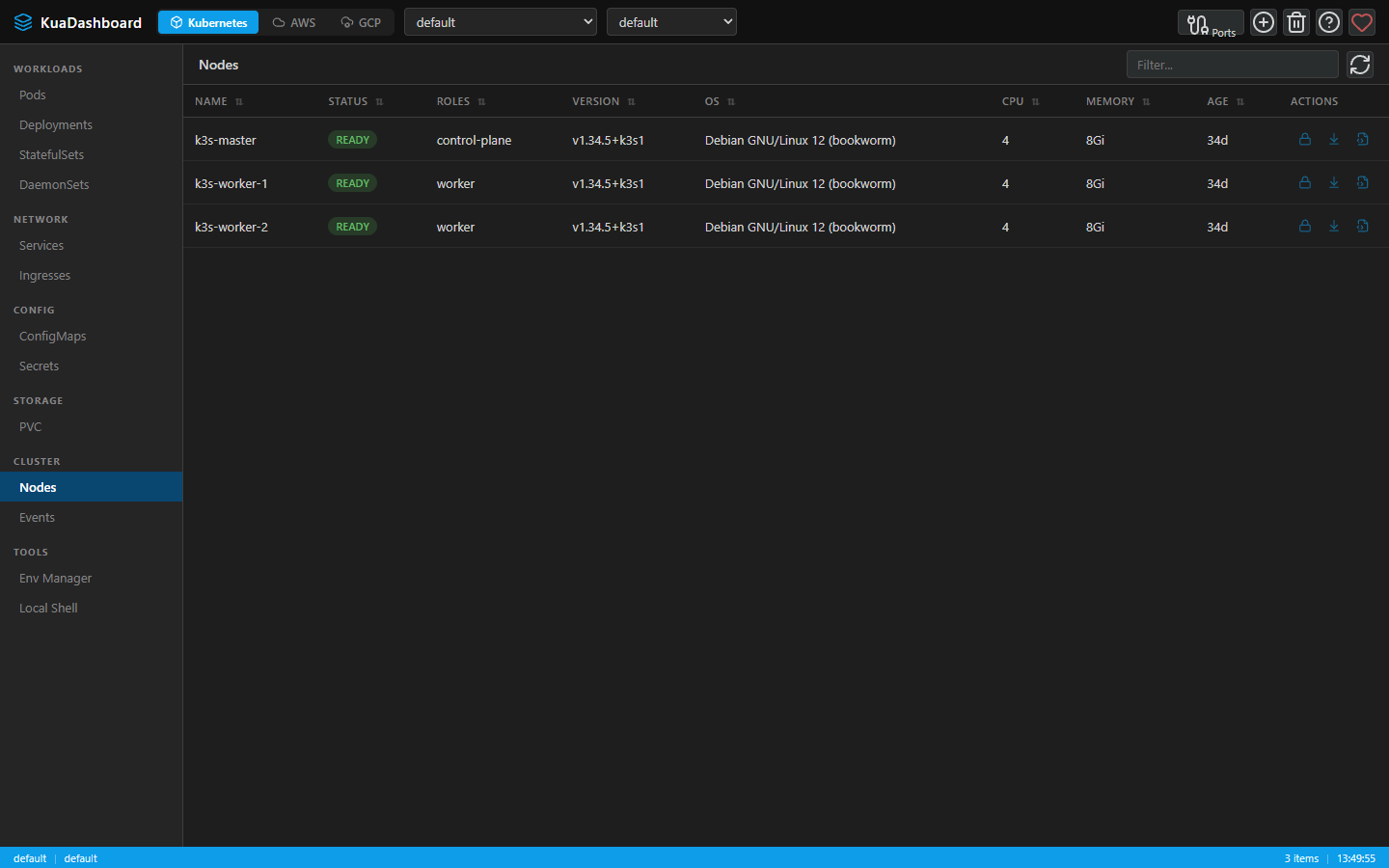Click the k3s-master node name
This screenshot has width=1389, height=868.
226,140
